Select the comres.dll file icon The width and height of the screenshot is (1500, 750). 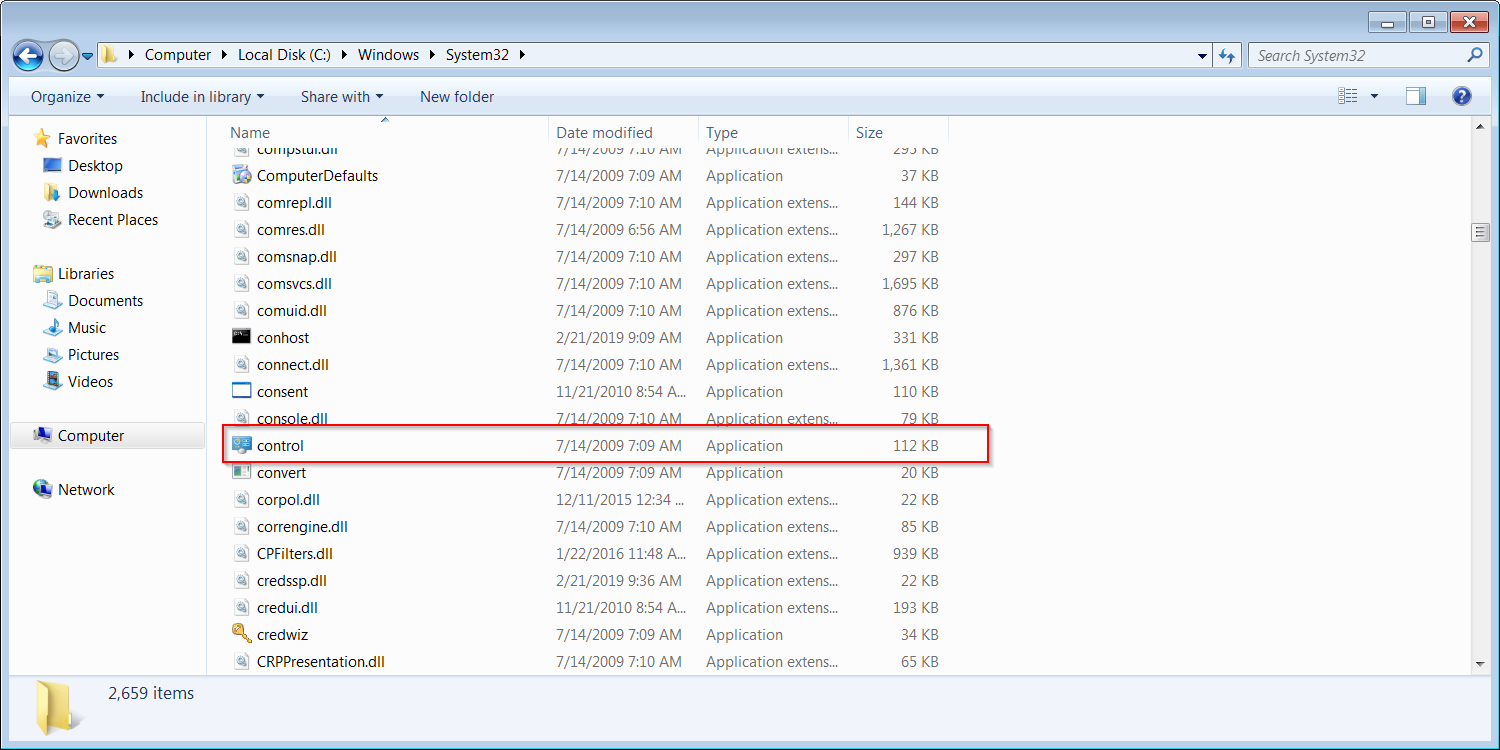pos(241,229)
